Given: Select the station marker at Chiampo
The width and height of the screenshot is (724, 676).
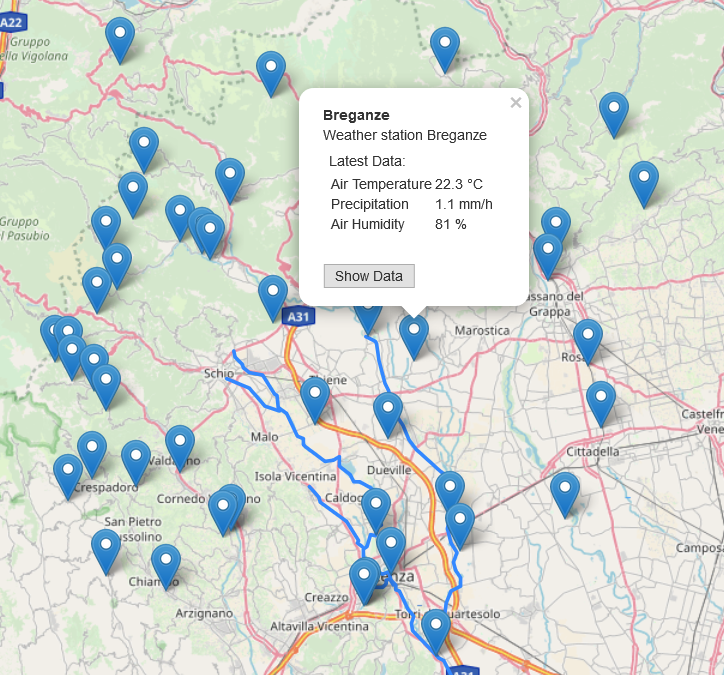Looking at the screenshot, I should (x=166, y=563).
